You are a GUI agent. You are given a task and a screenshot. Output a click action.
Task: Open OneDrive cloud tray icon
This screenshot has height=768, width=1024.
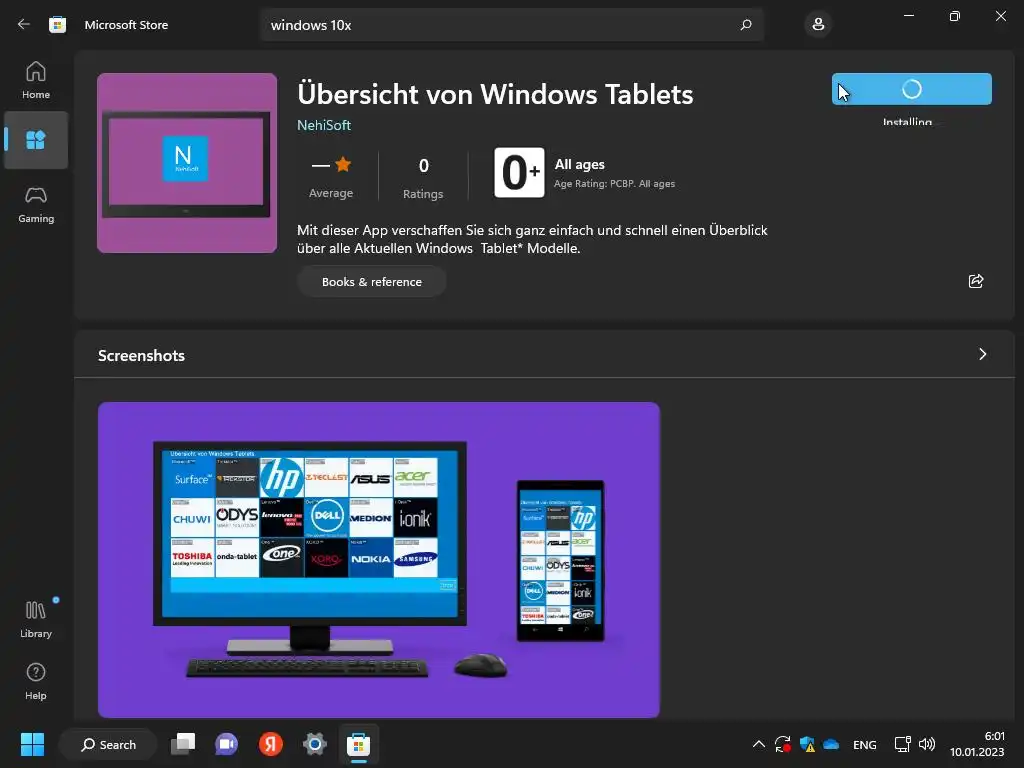coord(831,744)
